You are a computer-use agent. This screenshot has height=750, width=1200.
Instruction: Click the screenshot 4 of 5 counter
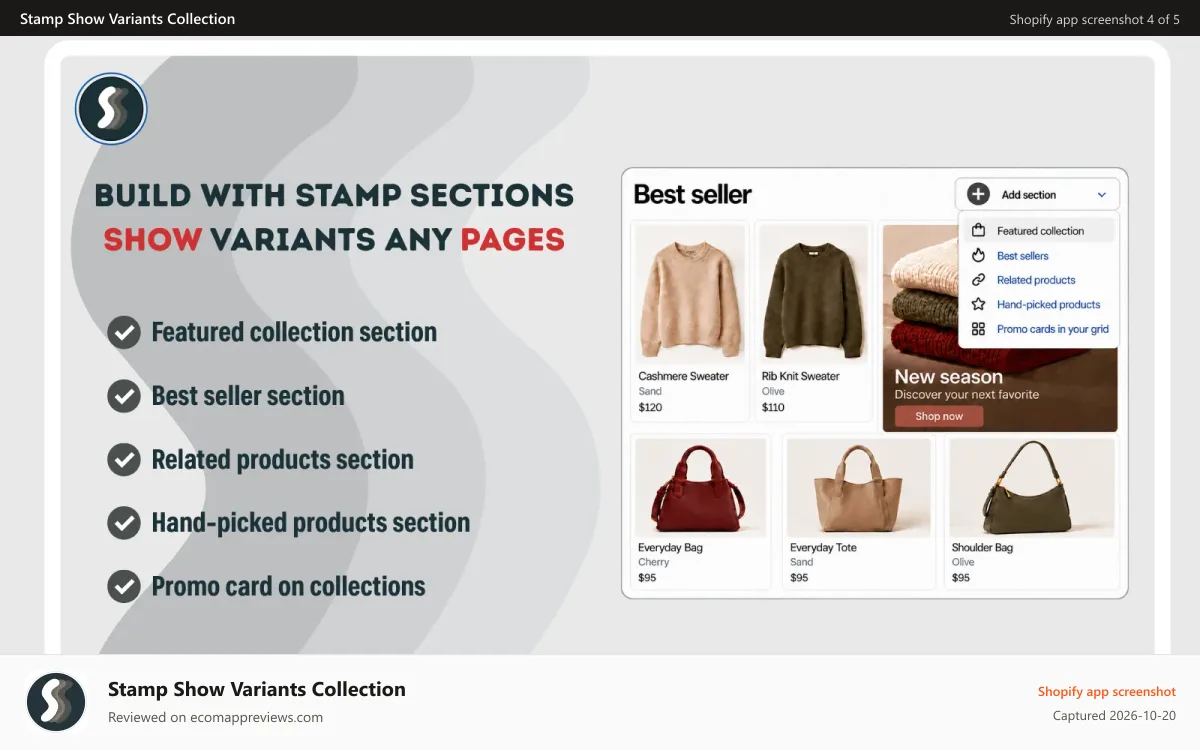point(1094,19)
